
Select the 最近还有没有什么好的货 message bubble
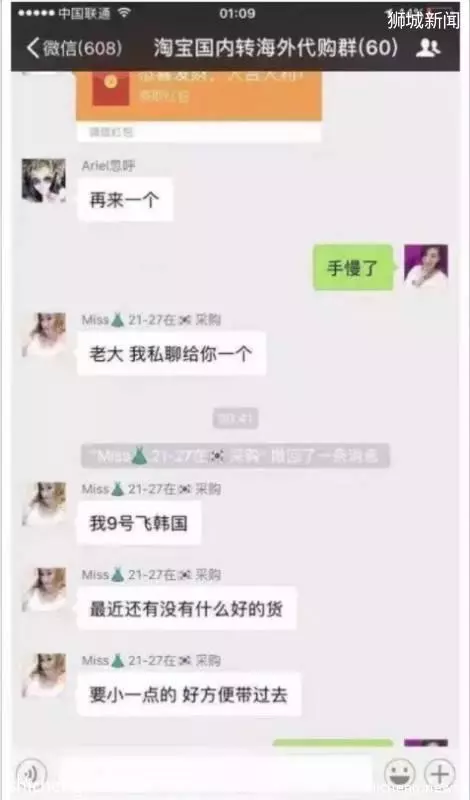click(x=186, y=609)
